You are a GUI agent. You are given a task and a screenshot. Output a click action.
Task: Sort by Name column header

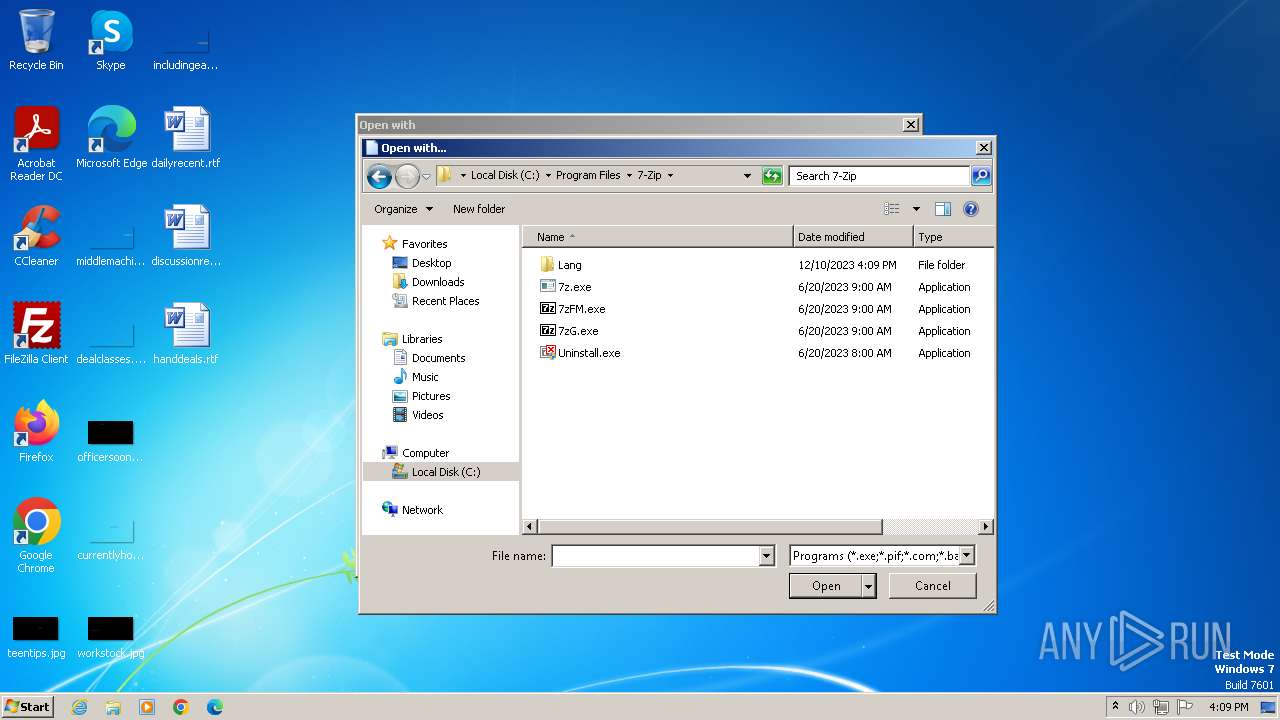coord(658,237)
